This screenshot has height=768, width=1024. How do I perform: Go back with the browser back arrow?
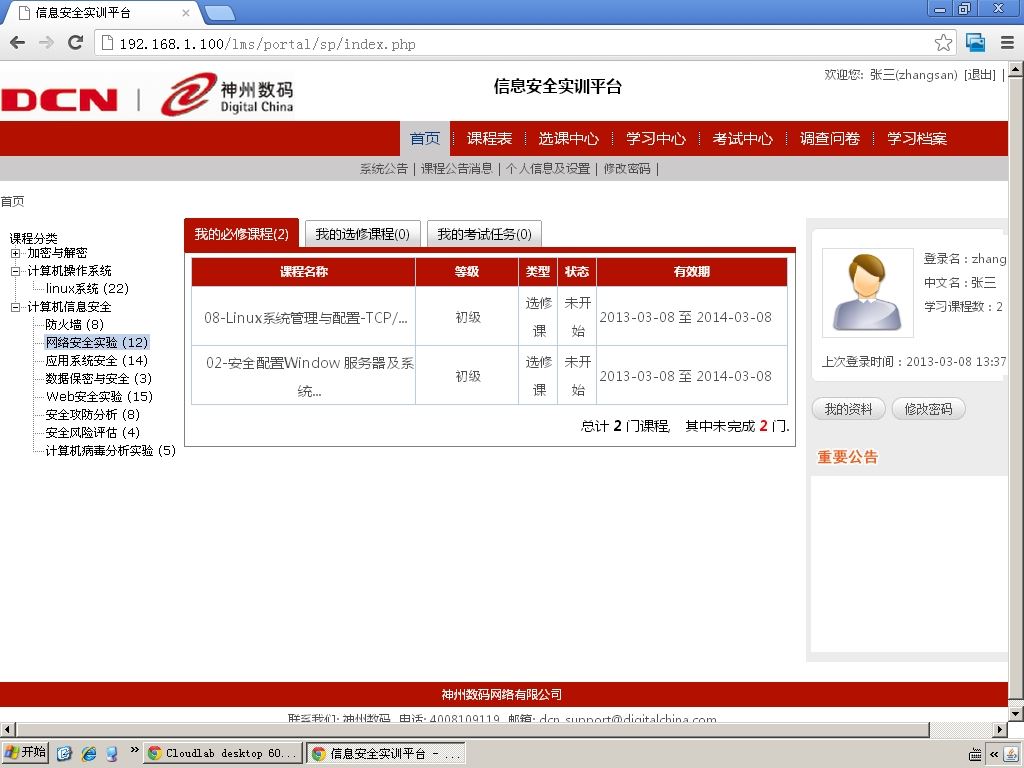[x=18, y=43]
